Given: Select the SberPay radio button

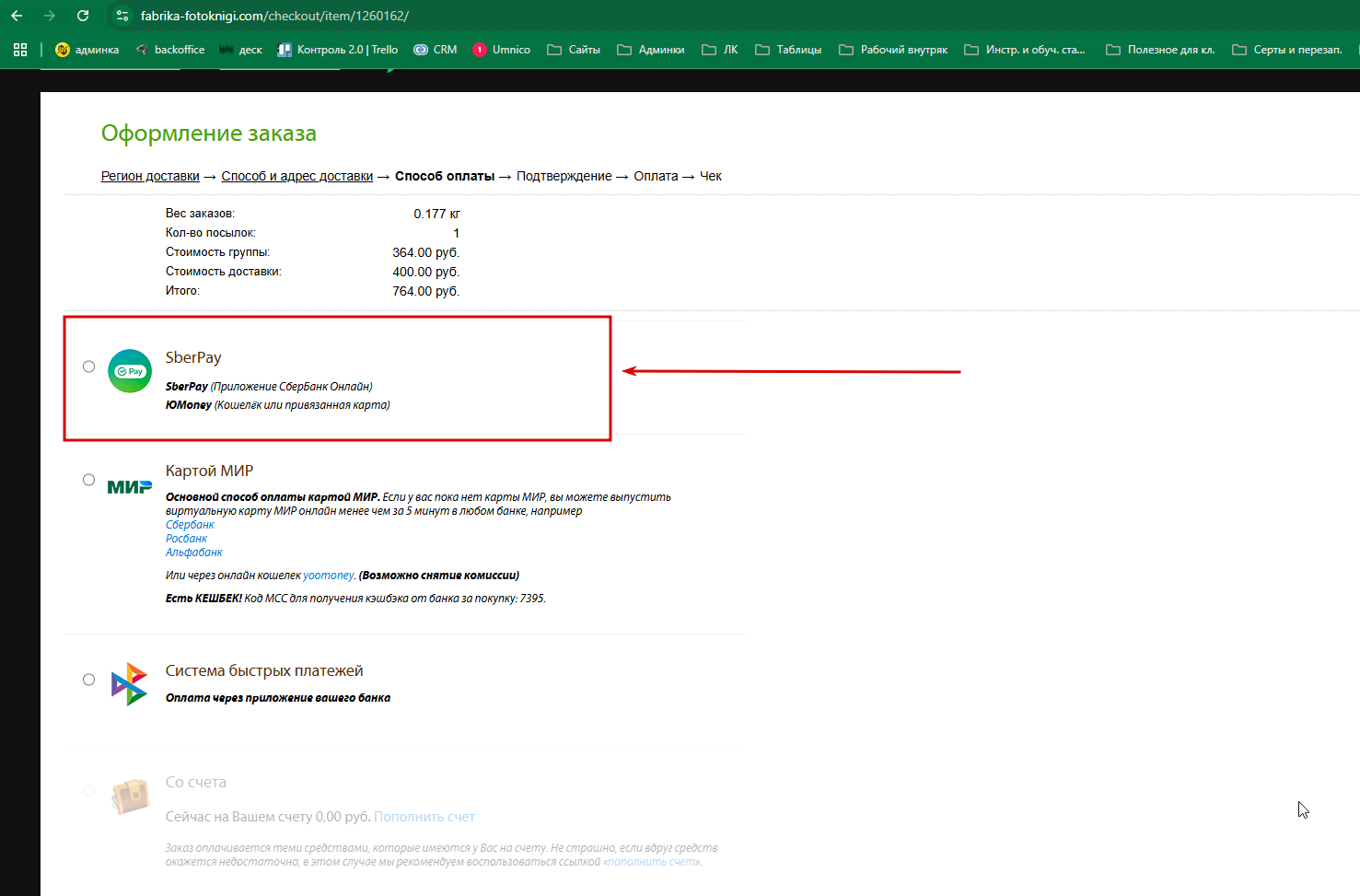Looking at the screenshot, I should [x=88, y=367].
